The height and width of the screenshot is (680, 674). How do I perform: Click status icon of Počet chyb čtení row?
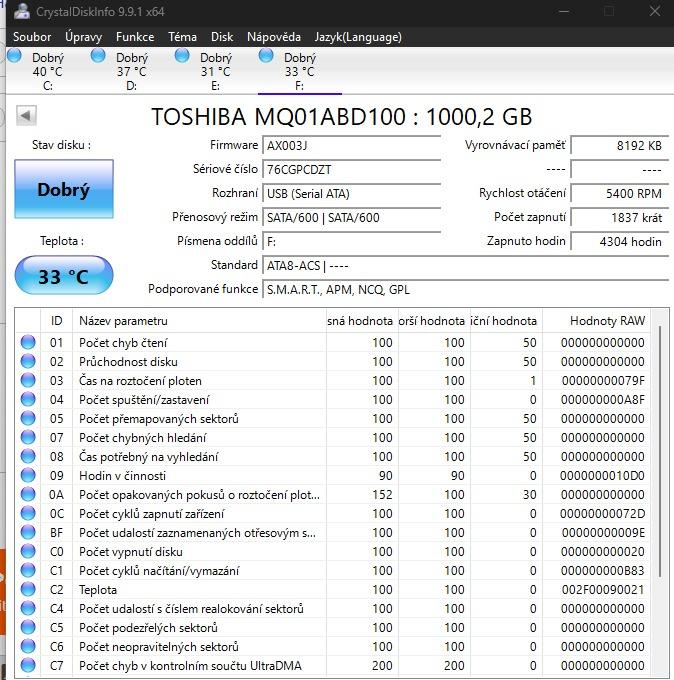pos(28,342)
